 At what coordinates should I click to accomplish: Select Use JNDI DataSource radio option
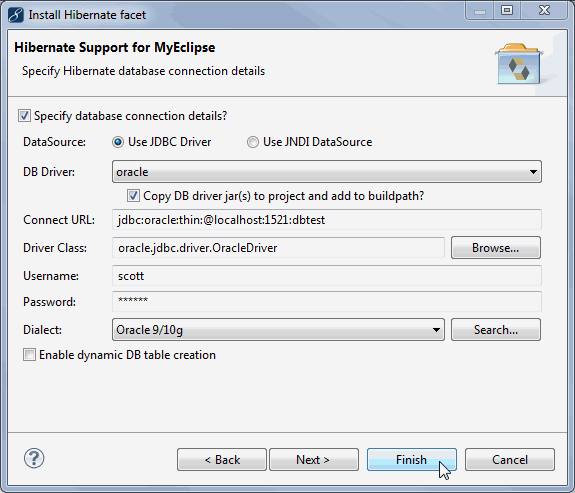(253, 142)
